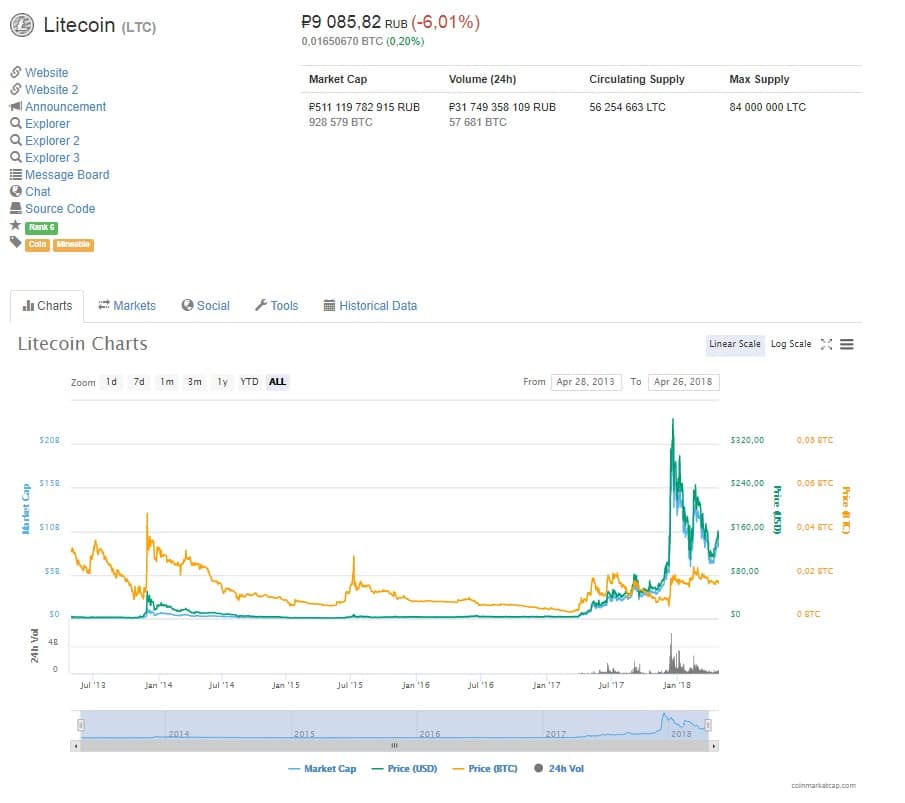905x803 pixels.
Task: Open the Website 2 link
Action: point(51,89)
